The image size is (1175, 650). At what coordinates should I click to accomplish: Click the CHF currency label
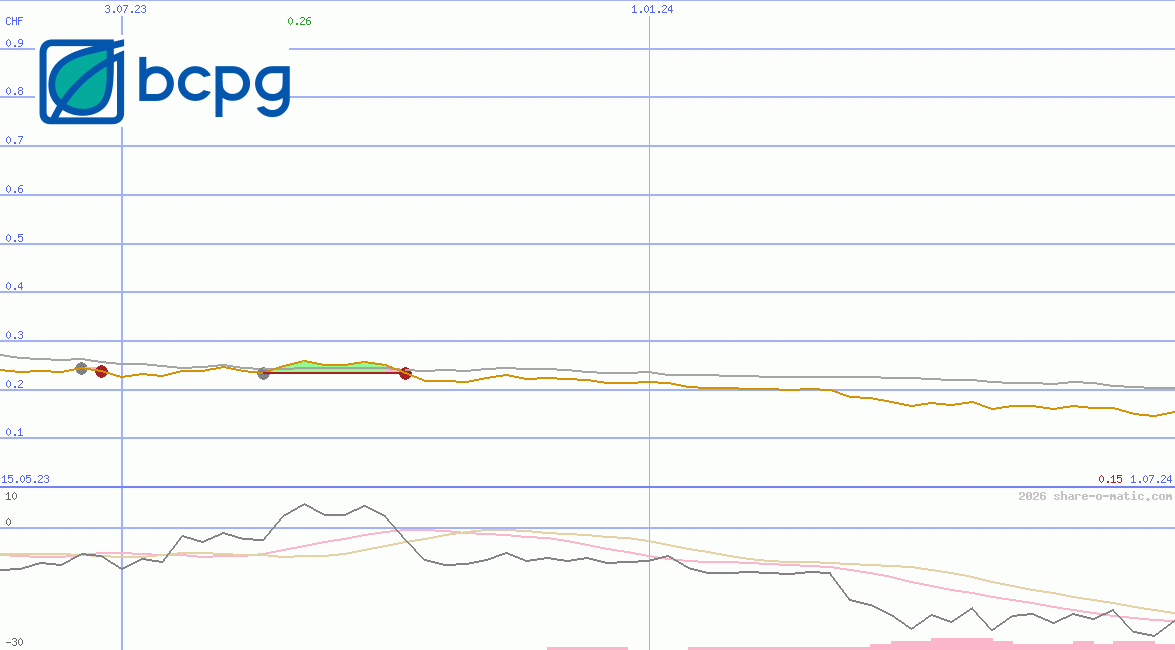coord(14,21)
